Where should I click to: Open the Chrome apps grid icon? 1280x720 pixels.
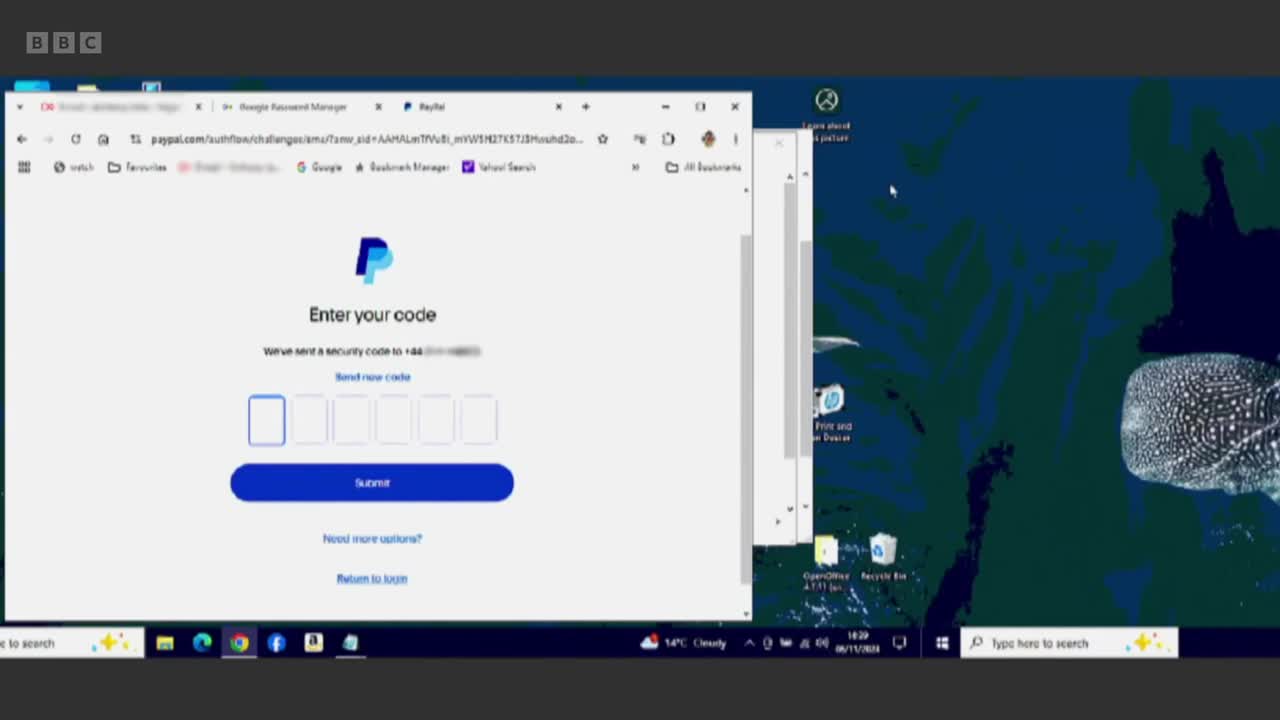24,167
